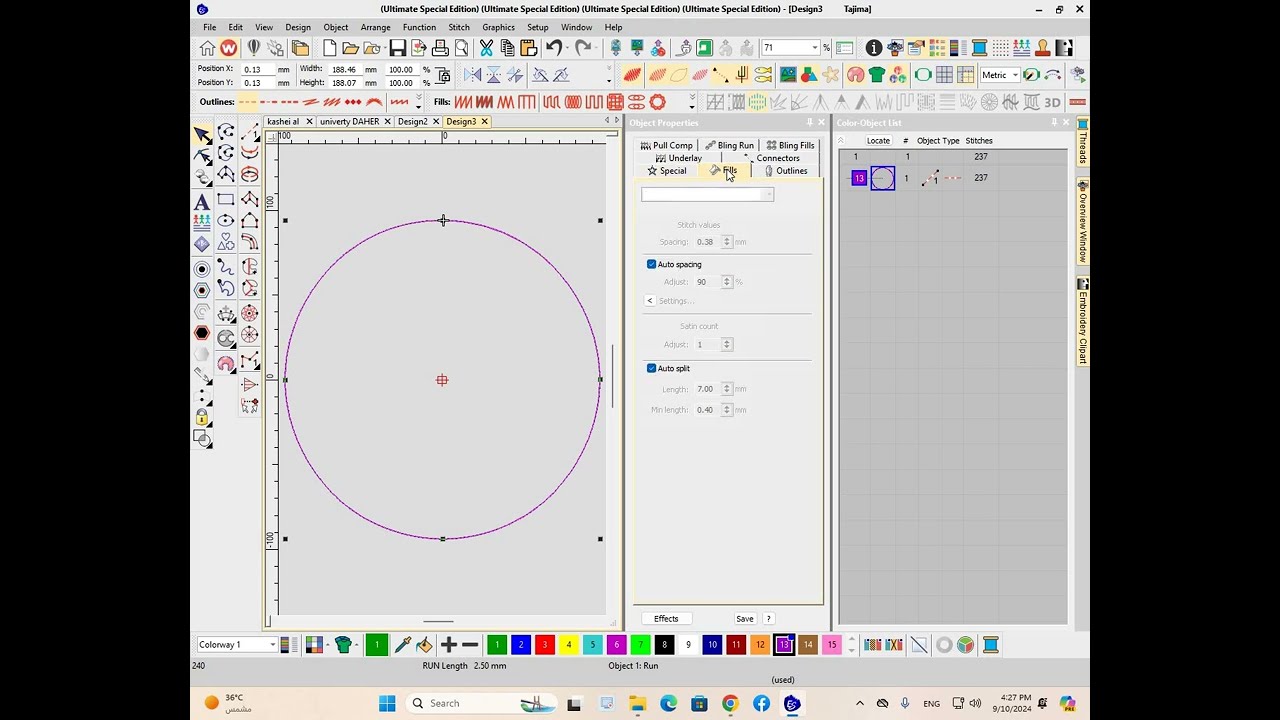This screenshot has width=1280, height=720.
Task: Choose the Select Object arrow tool
Action: [202, 134]
